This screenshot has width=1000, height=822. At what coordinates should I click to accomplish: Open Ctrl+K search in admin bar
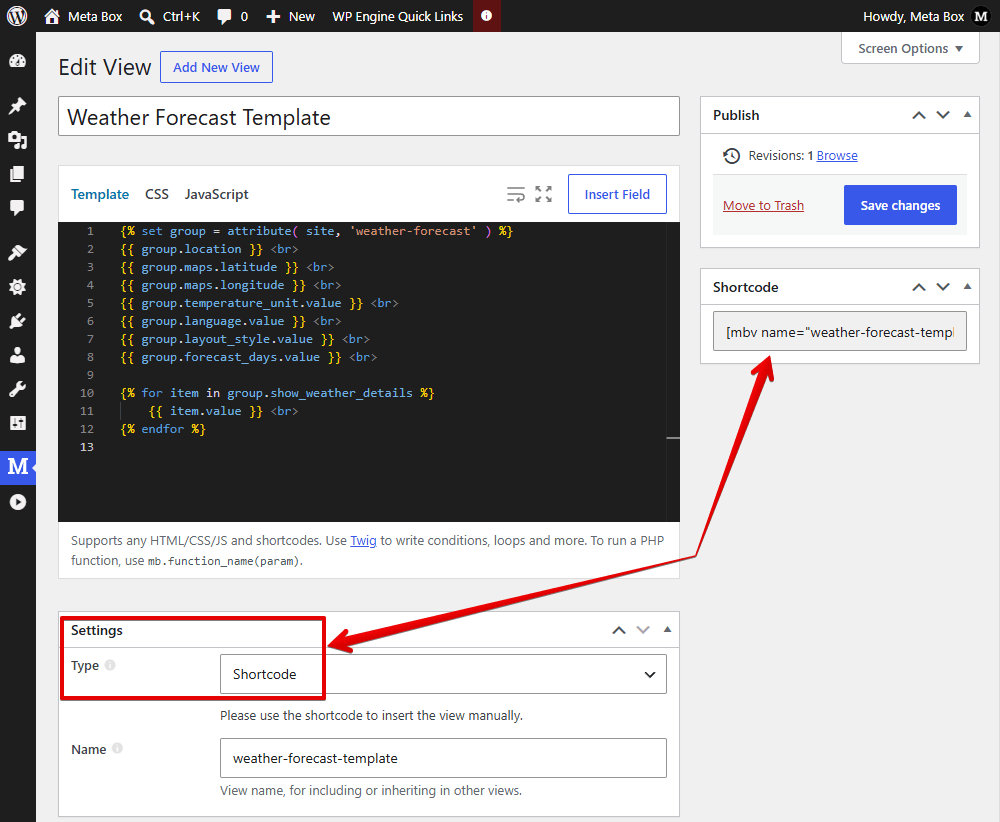pyautogui.click(x=170, y=16)
